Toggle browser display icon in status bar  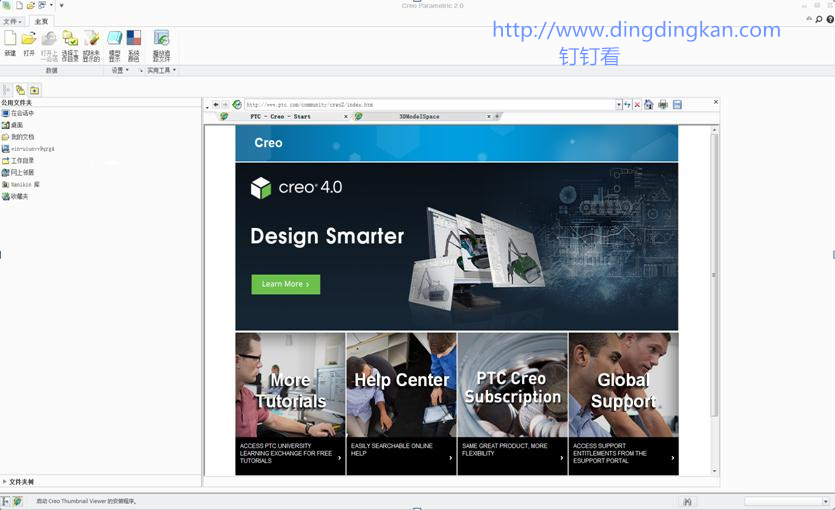[x=18, y=501]
